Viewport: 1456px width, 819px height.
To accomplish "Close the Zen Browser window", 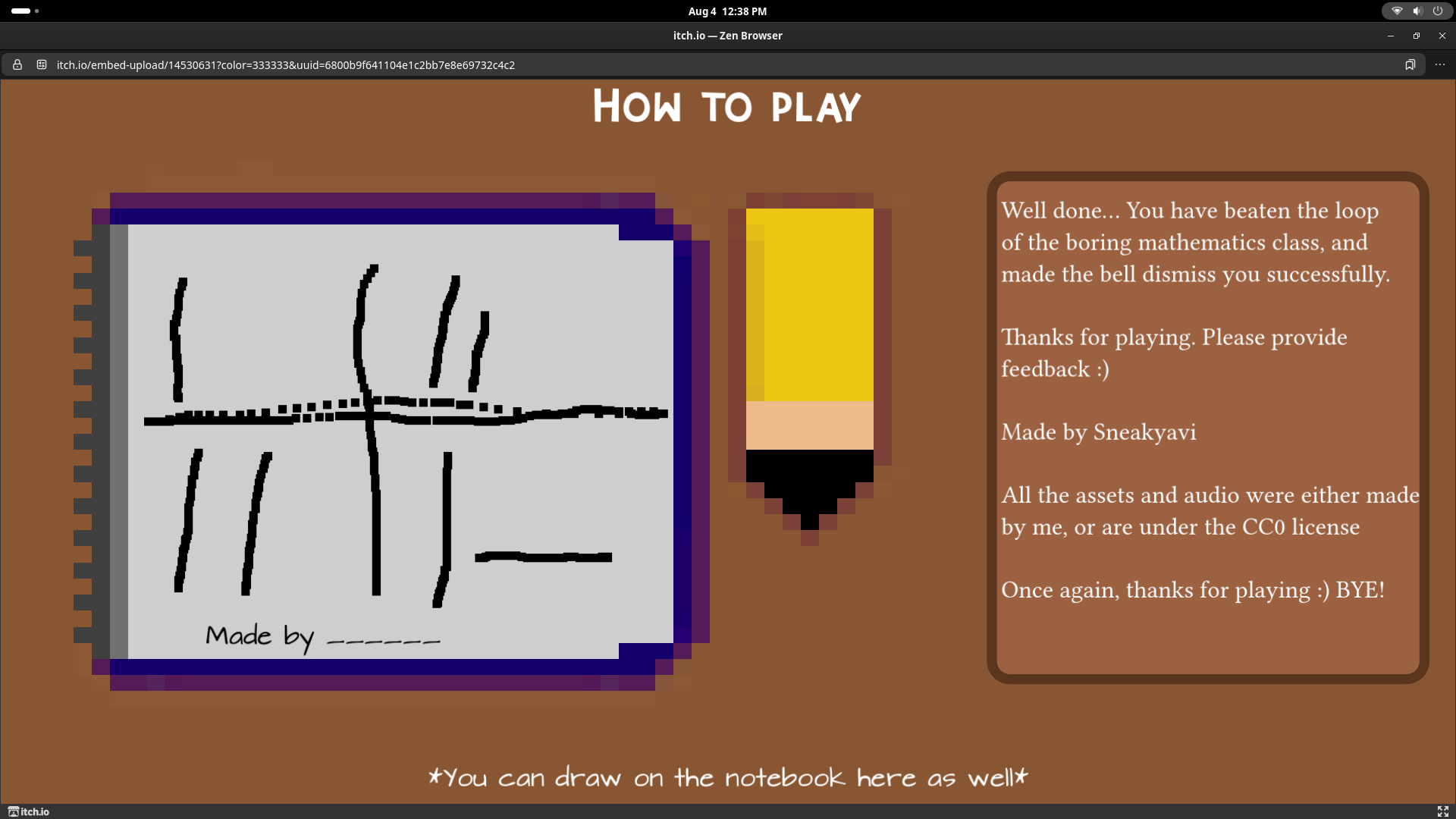I will (x=1442, y=36).
